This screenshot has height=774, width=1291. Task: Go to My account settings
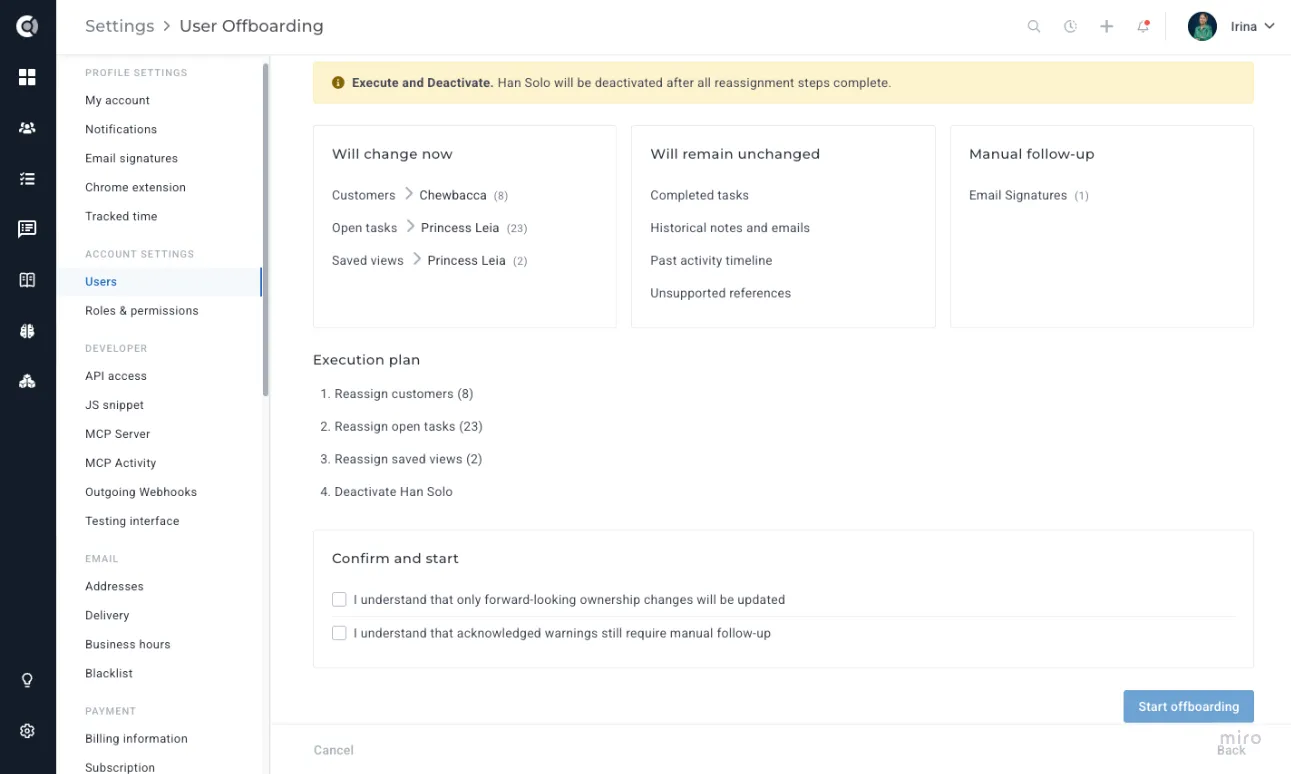(x=117, y=100)
